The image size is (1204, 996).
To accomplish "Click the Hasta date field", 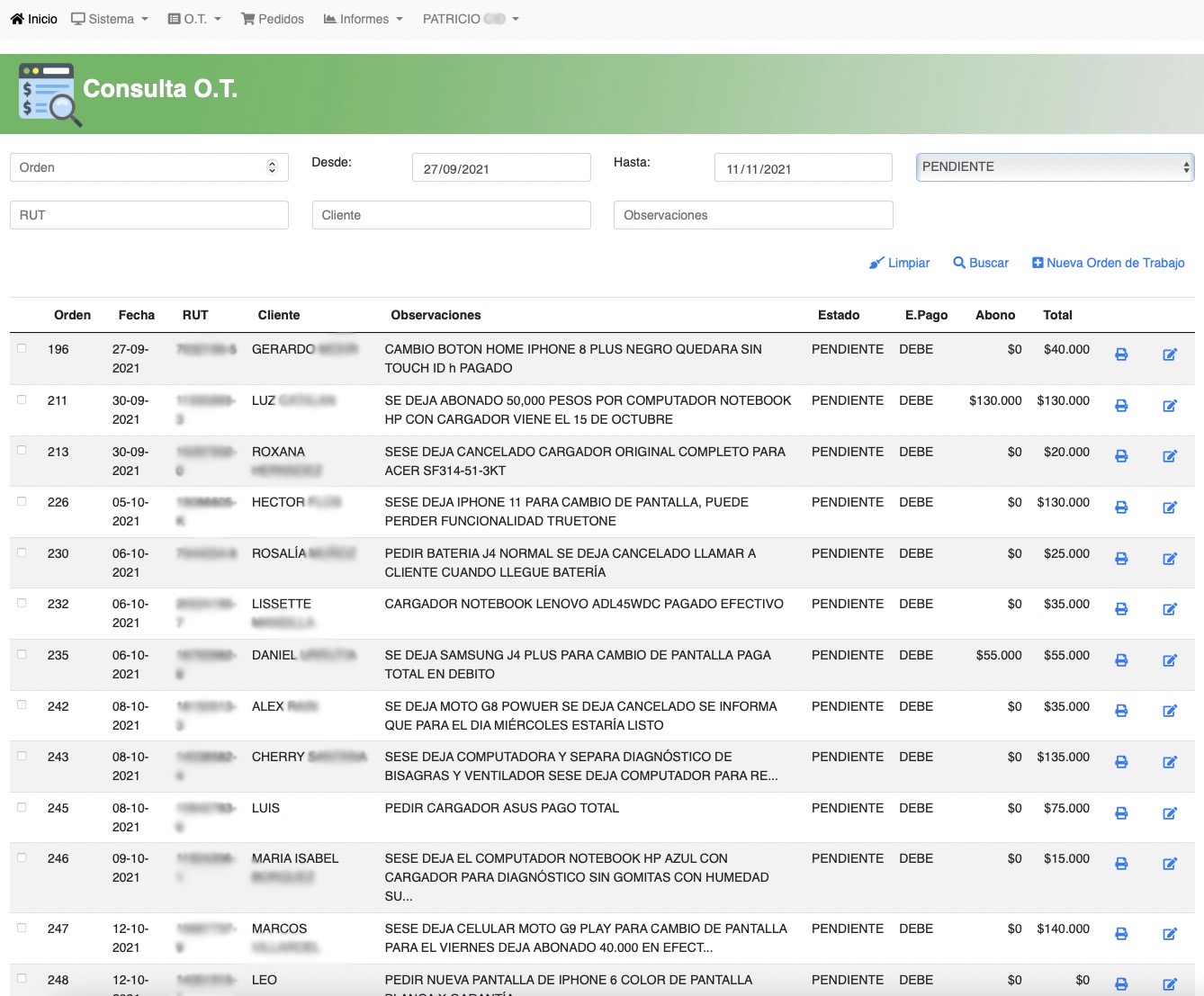I will click(x=804, y=168).
